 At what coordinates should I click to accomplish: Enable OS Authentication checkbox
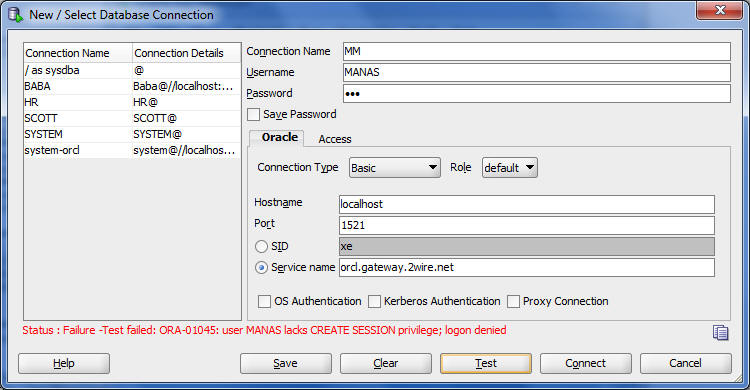264,301
